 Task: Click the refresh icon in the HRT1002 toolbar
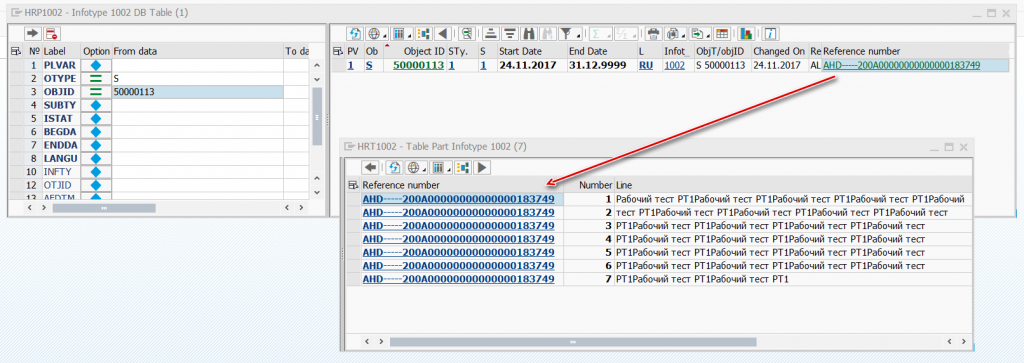click(394, 168)
